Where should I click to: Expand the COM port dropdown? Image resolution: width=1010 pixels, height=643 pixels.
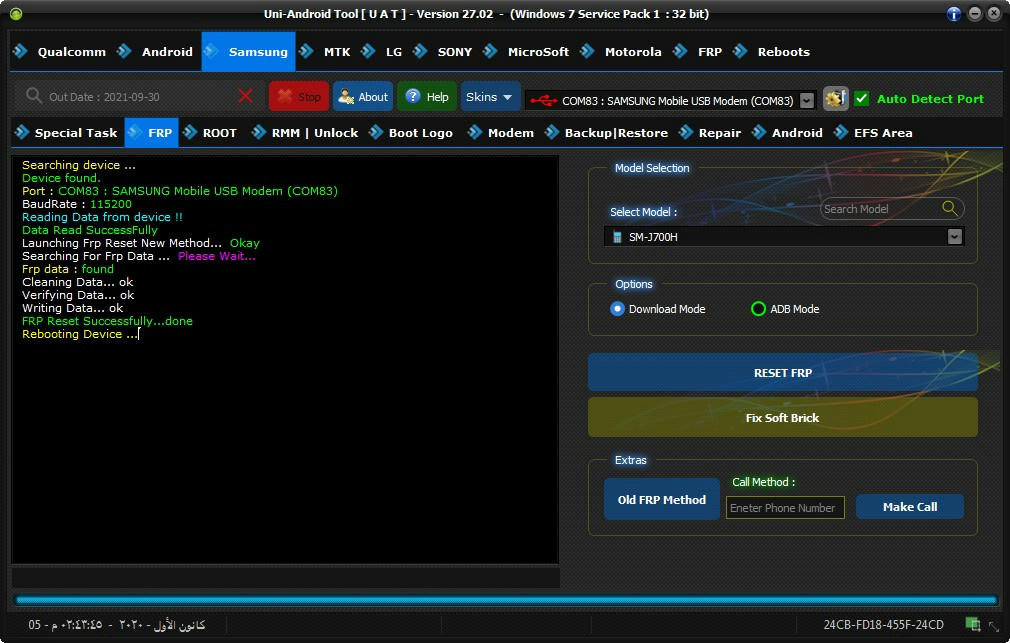(807, 100)
